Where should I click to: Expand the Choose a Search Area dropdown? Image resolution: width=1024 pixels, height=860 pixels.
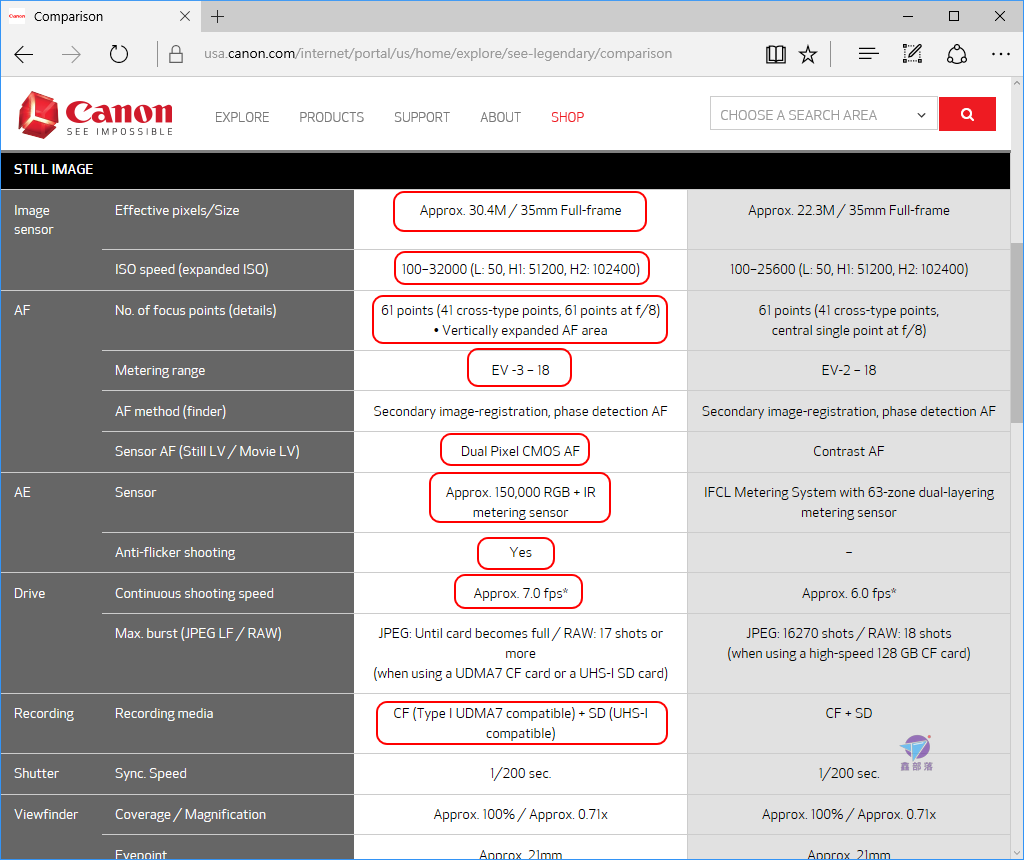click(824, 114)
